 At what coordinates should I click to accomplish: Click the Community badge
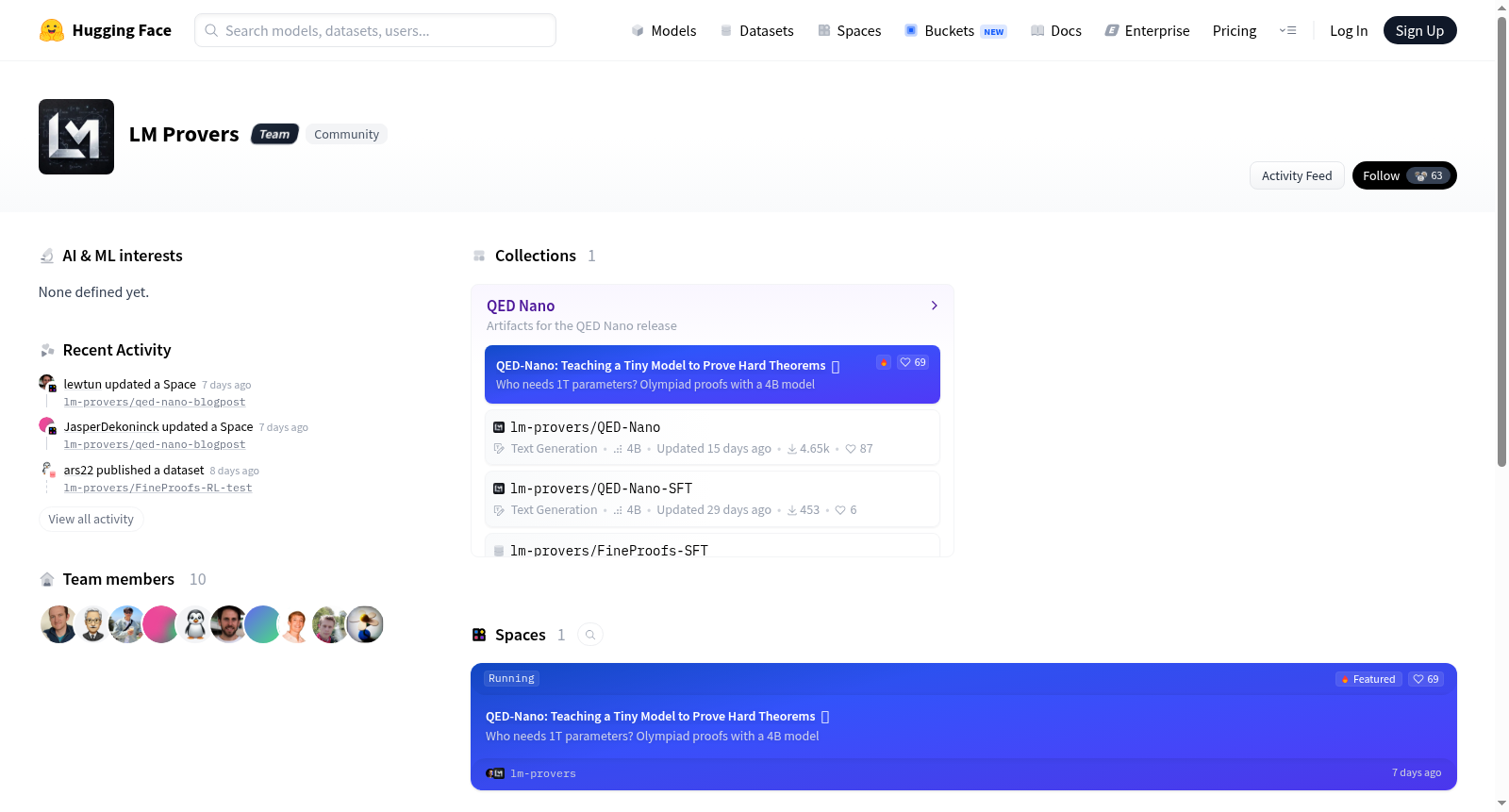[346, 134]
